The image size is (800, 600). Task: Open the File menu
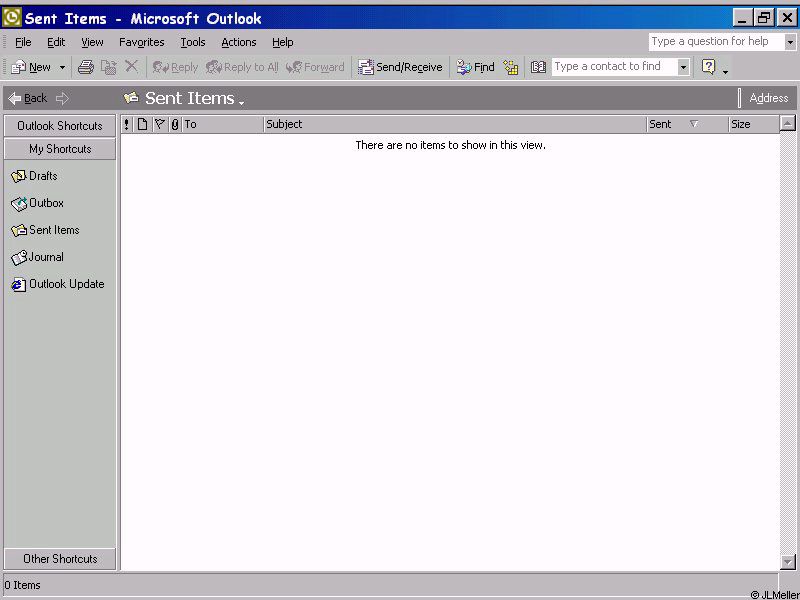coord(23,42)
